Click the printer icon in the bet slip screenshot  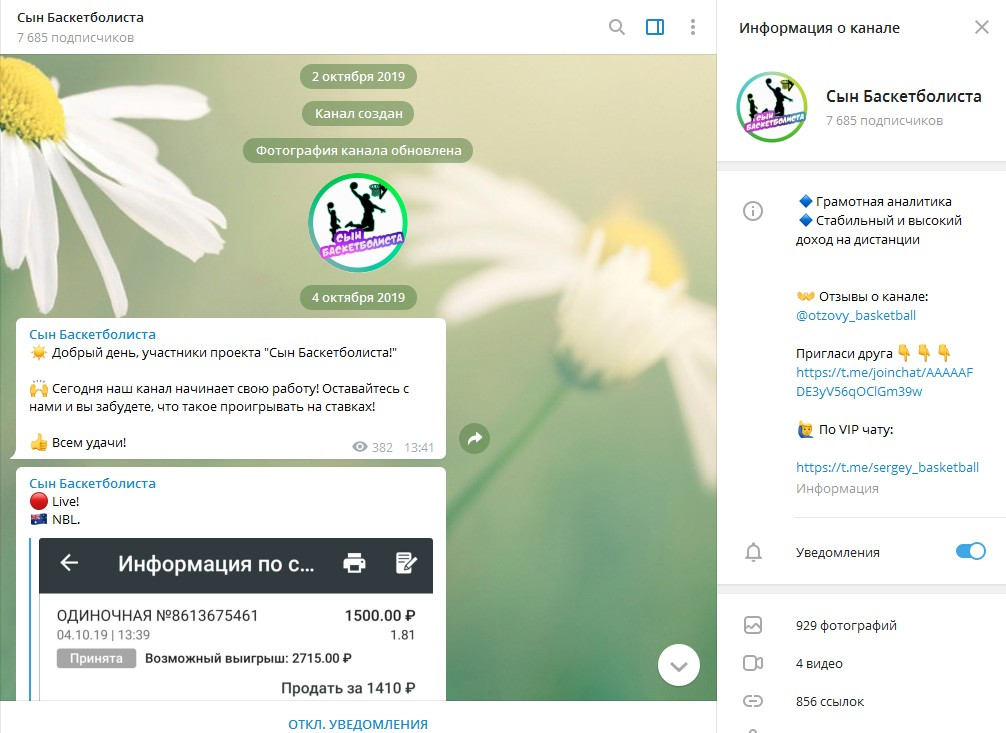coord(354,563)
